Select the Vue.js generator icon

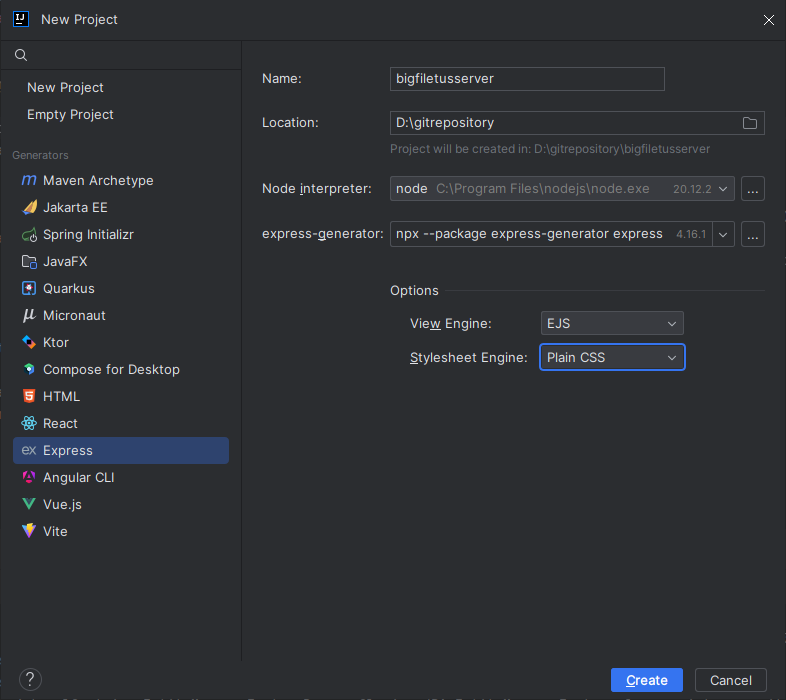[29, 504]
